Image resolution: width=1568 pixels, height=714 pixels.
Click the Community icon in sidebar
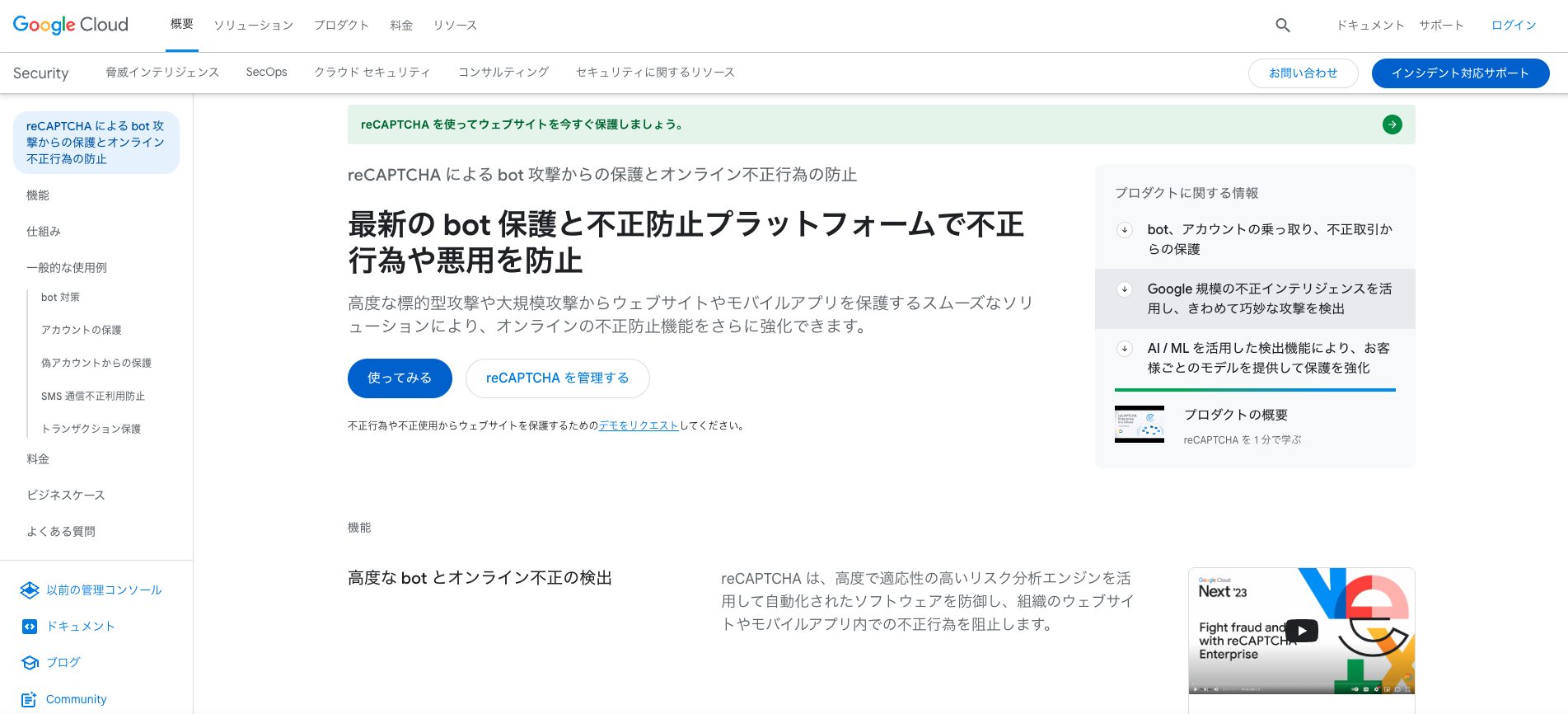click(x=30, y=699)
